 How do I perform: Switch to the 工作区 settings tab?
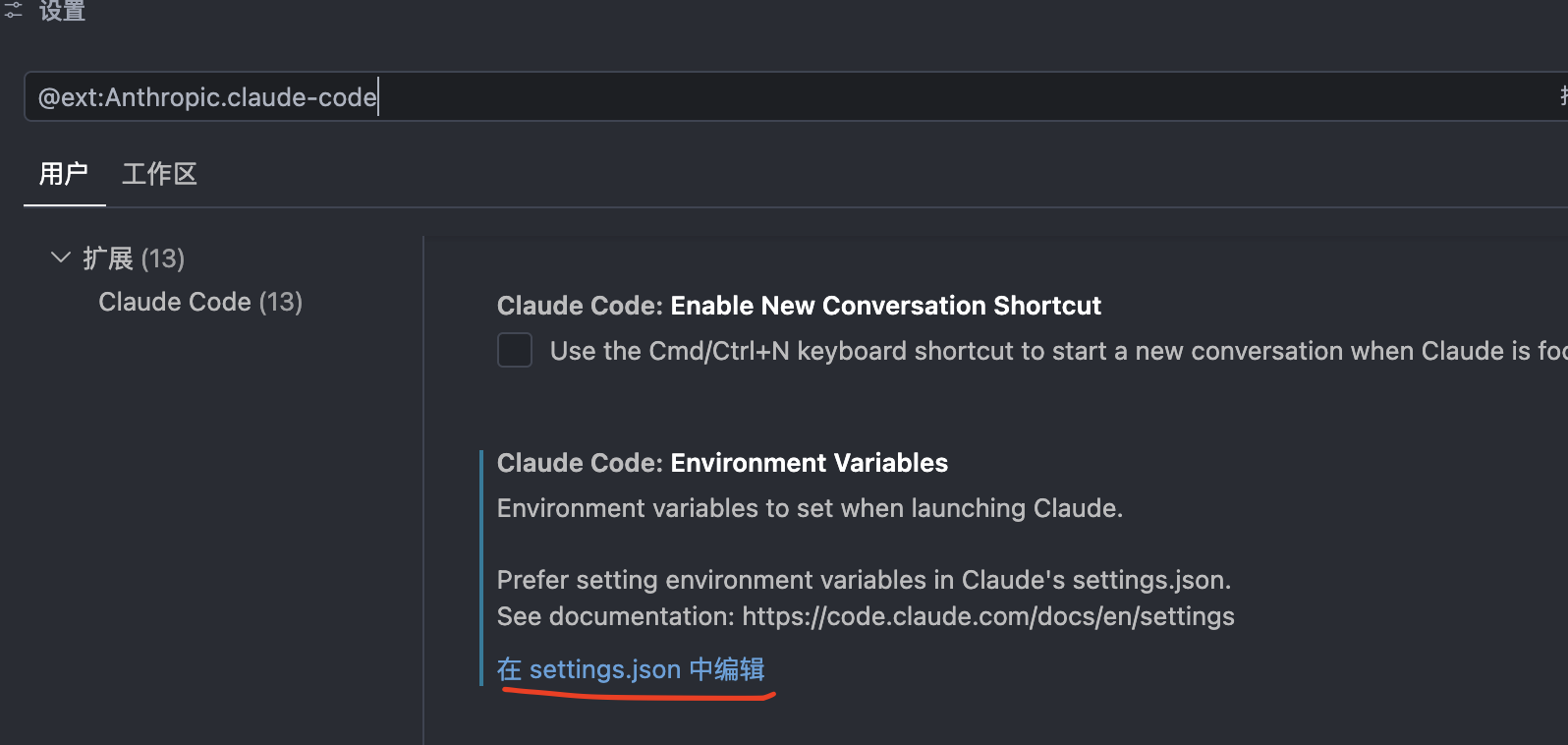pos(158,174)
